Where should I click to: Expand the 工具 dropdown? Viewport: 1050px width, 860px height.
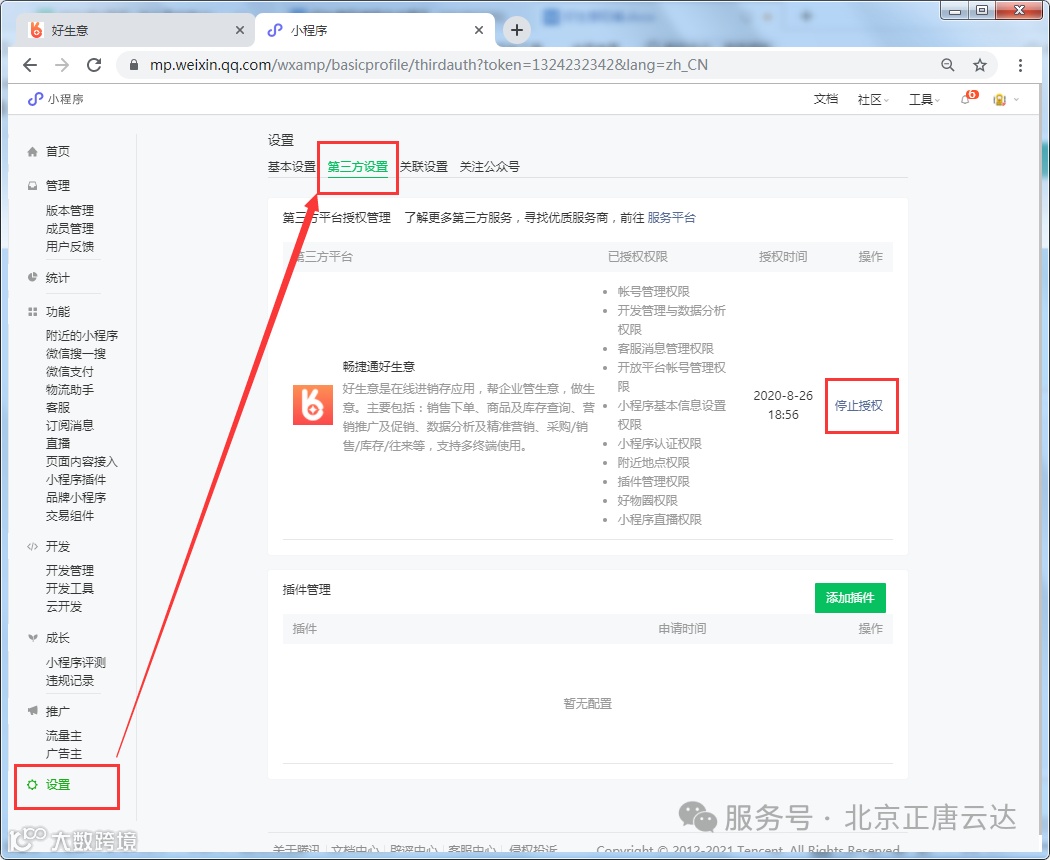click(924, 99)
